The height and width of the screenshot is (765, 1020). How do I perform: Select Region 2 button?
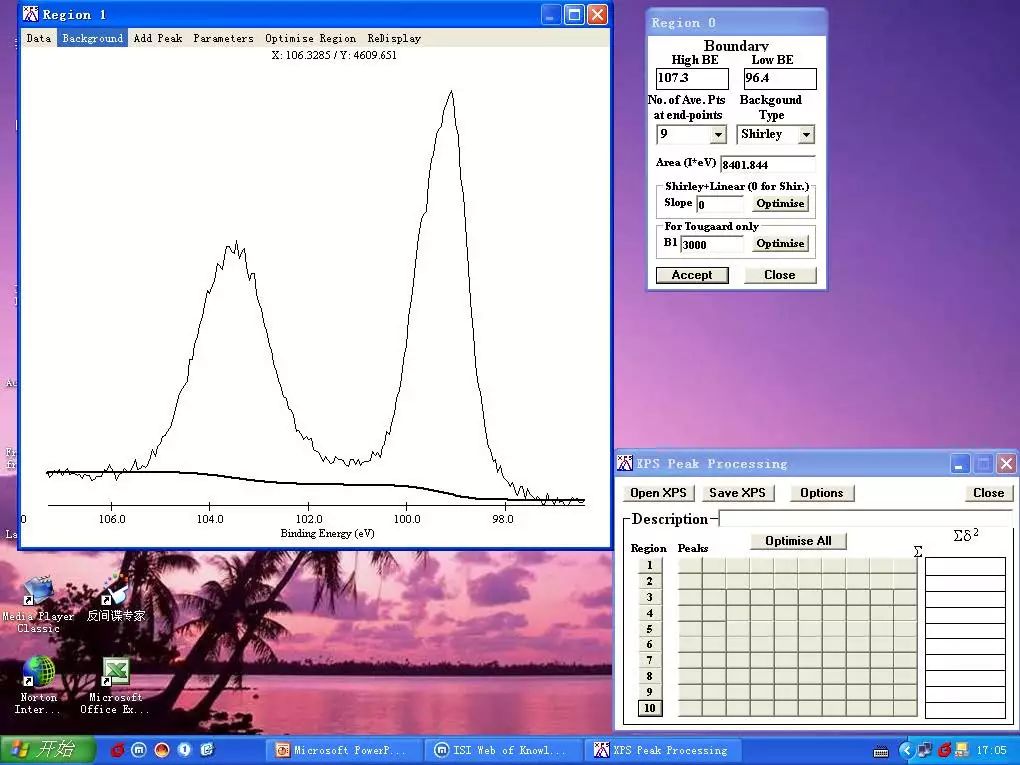649,581
